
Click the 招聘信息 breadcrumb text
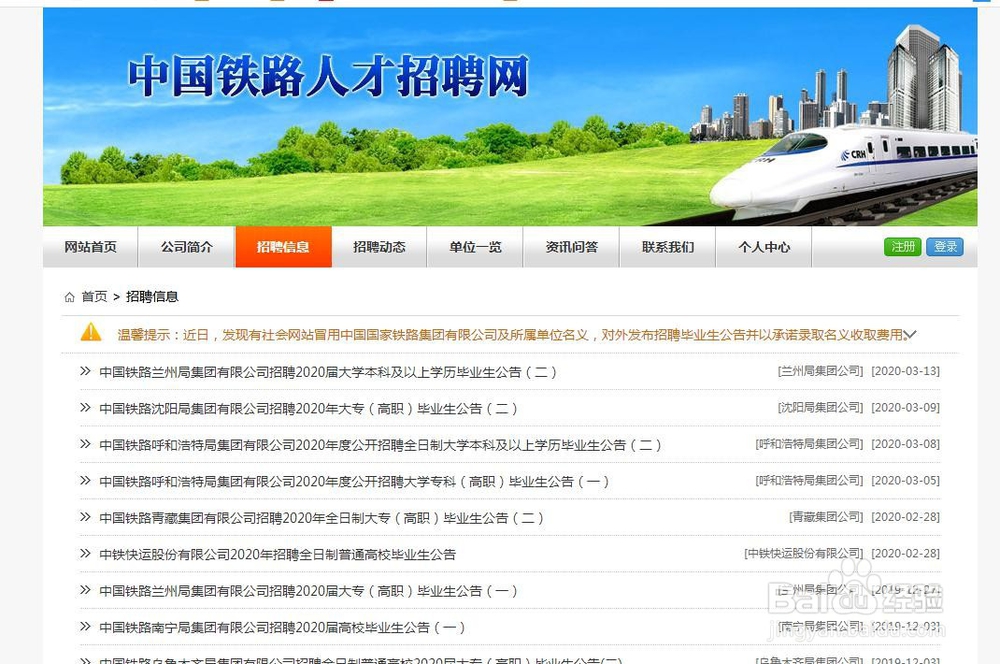[x=152, y=297]
